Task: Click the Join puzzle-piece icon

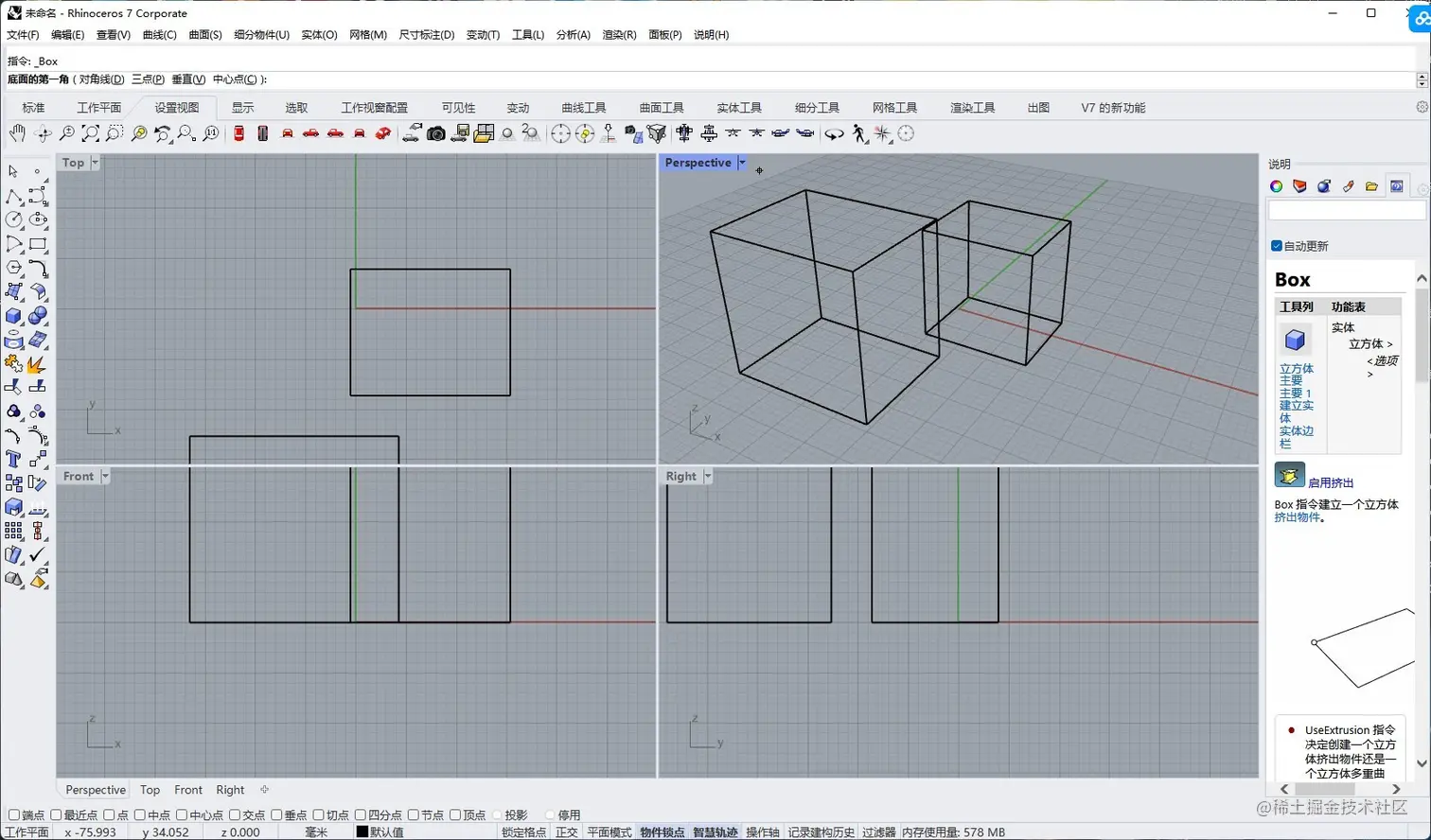Action: pos(13,364)
